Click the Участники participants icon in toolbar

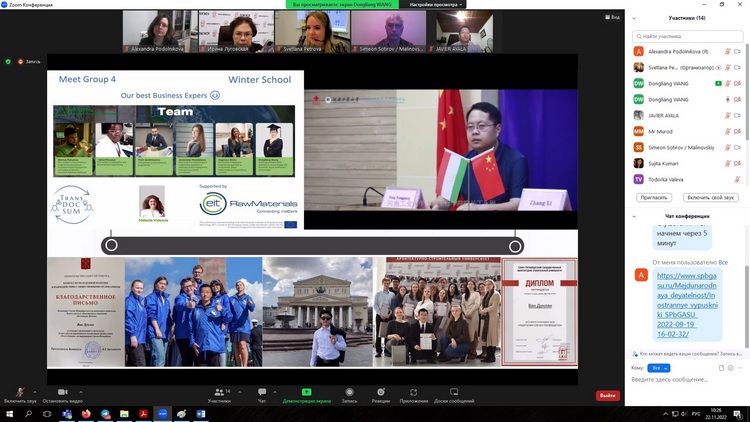[x=219, y=392]
